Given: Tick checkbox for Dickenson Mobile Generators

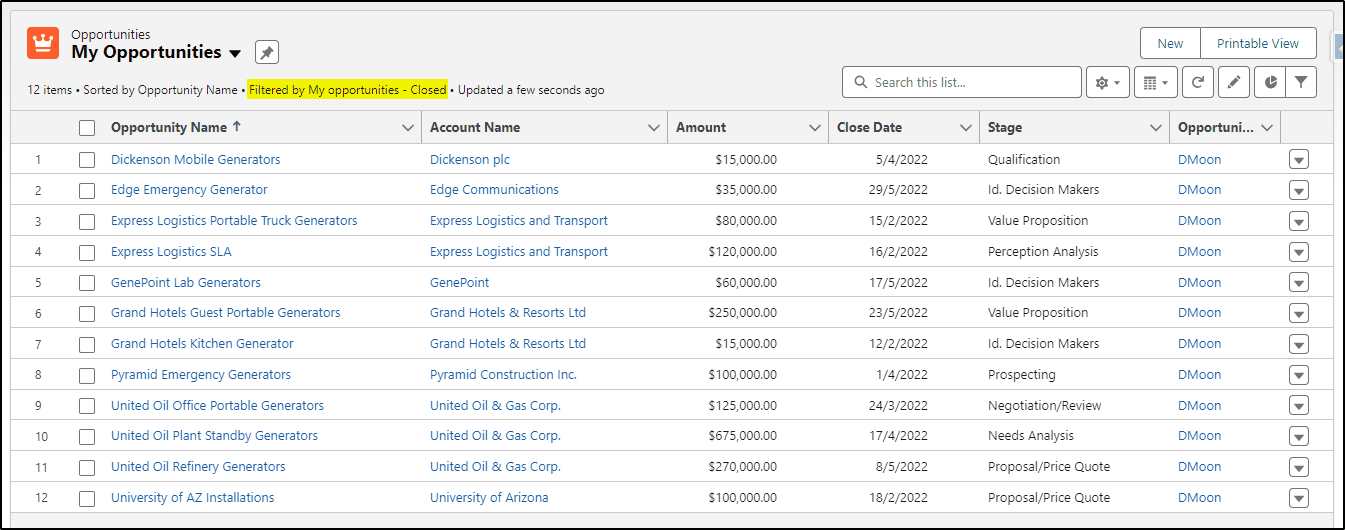Looking at the screenshot, I should 87,159.
